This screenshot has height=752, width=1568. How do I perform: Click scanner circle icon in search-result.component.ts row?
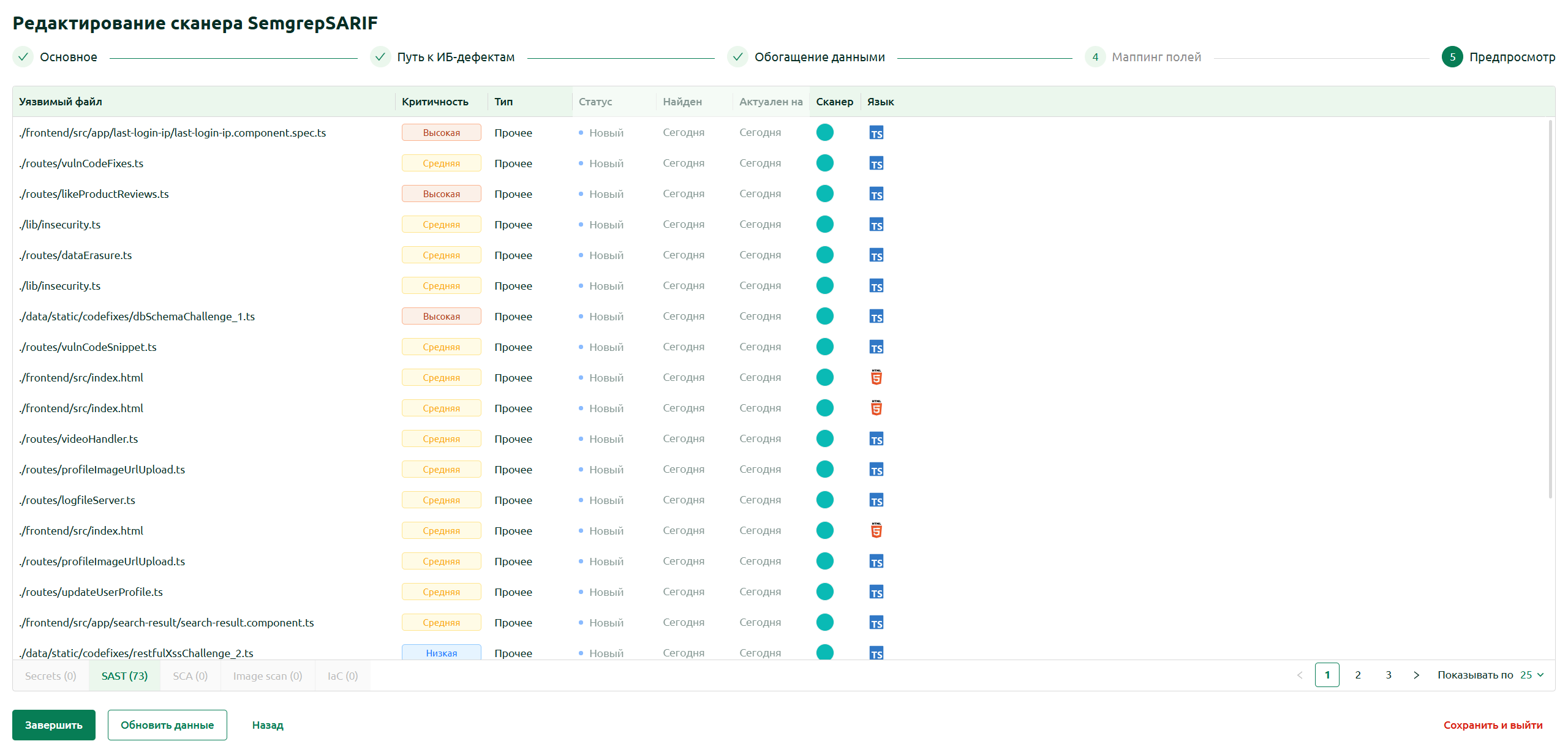coord(824,622)
